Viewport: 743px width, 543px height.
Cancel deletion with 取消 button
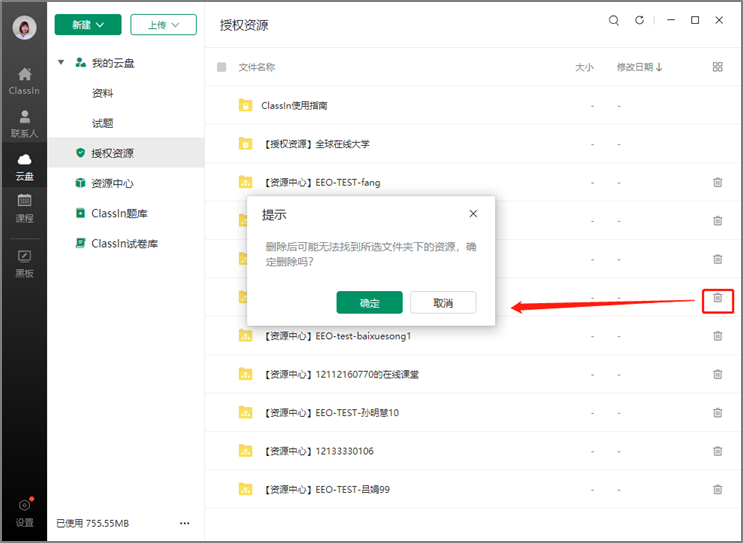(x=443, y=302)
